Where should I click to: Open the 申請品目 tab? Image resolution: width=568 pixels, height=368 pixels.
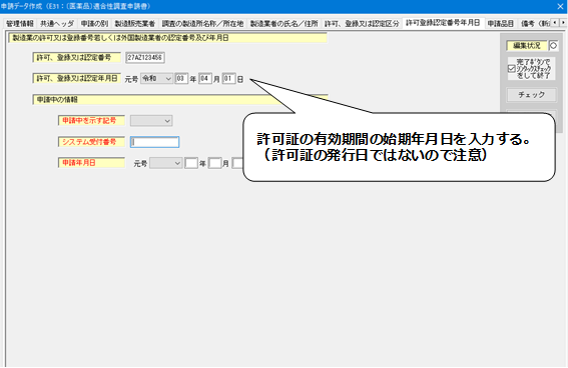pyautogui.click(x=500, y=24)
